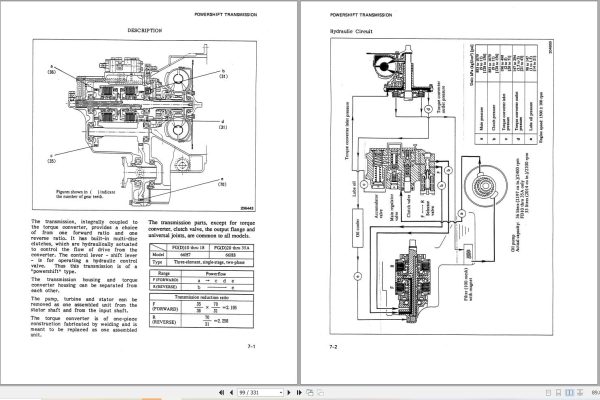This screenshot has height=400, width=600.
Task: Click the Transmission reduction ratio table header
Action: click(x=202, y=297)
